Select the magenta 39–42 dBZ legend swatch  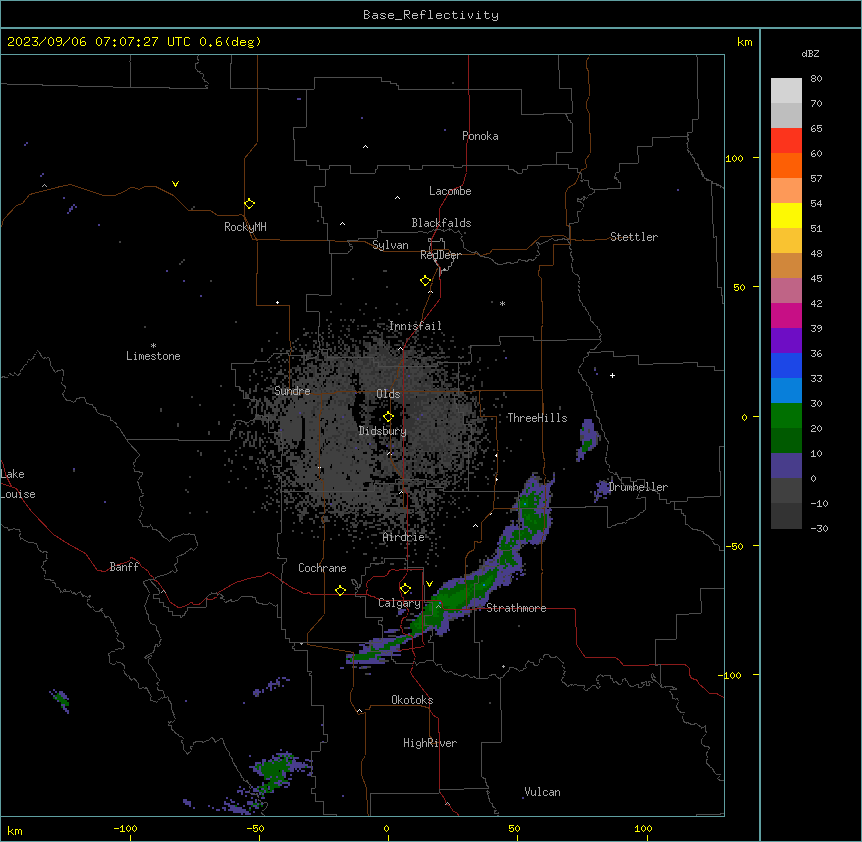pos(786,315)
